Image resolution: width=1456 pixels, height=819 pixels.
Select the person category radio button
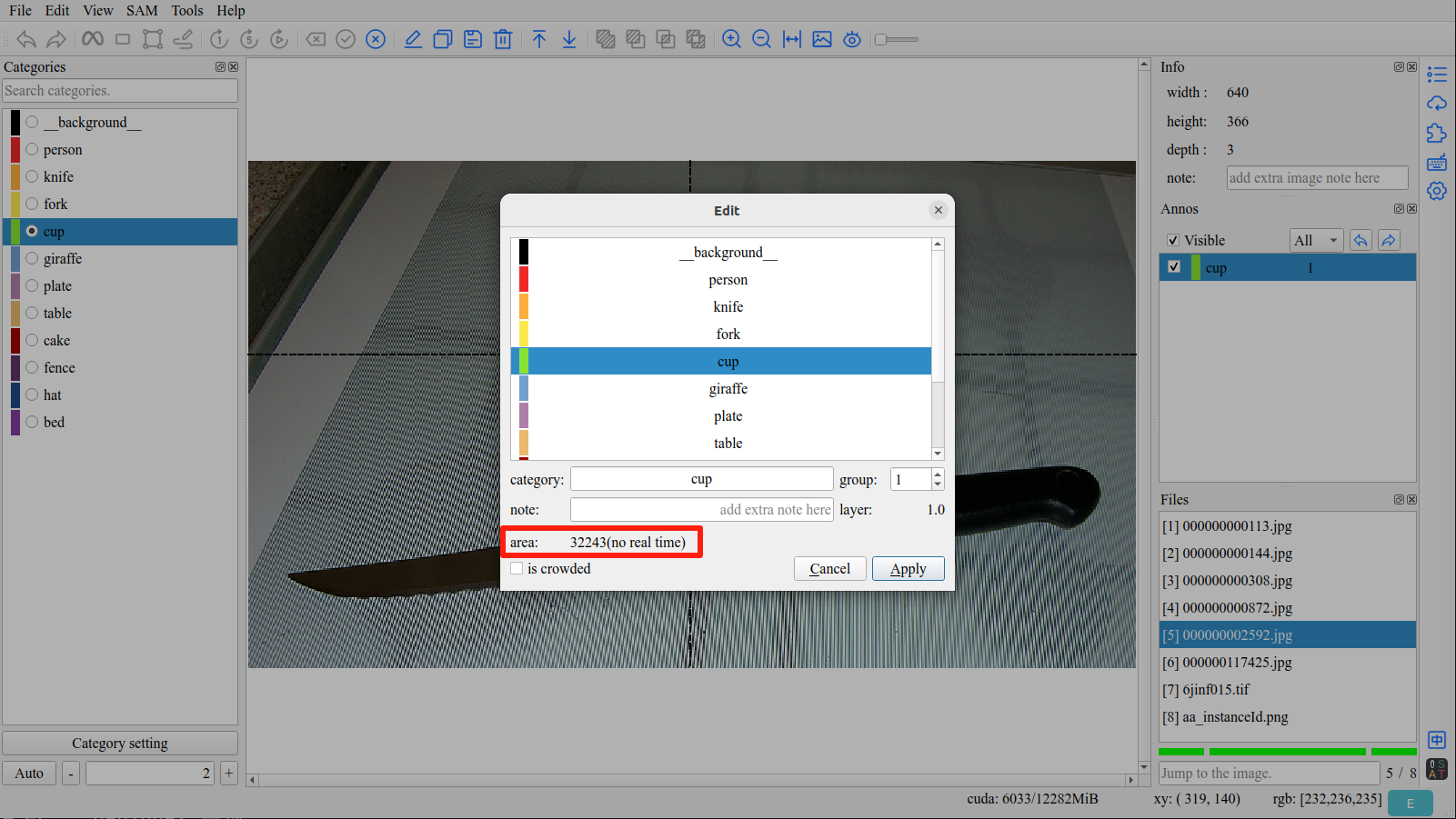32,149
